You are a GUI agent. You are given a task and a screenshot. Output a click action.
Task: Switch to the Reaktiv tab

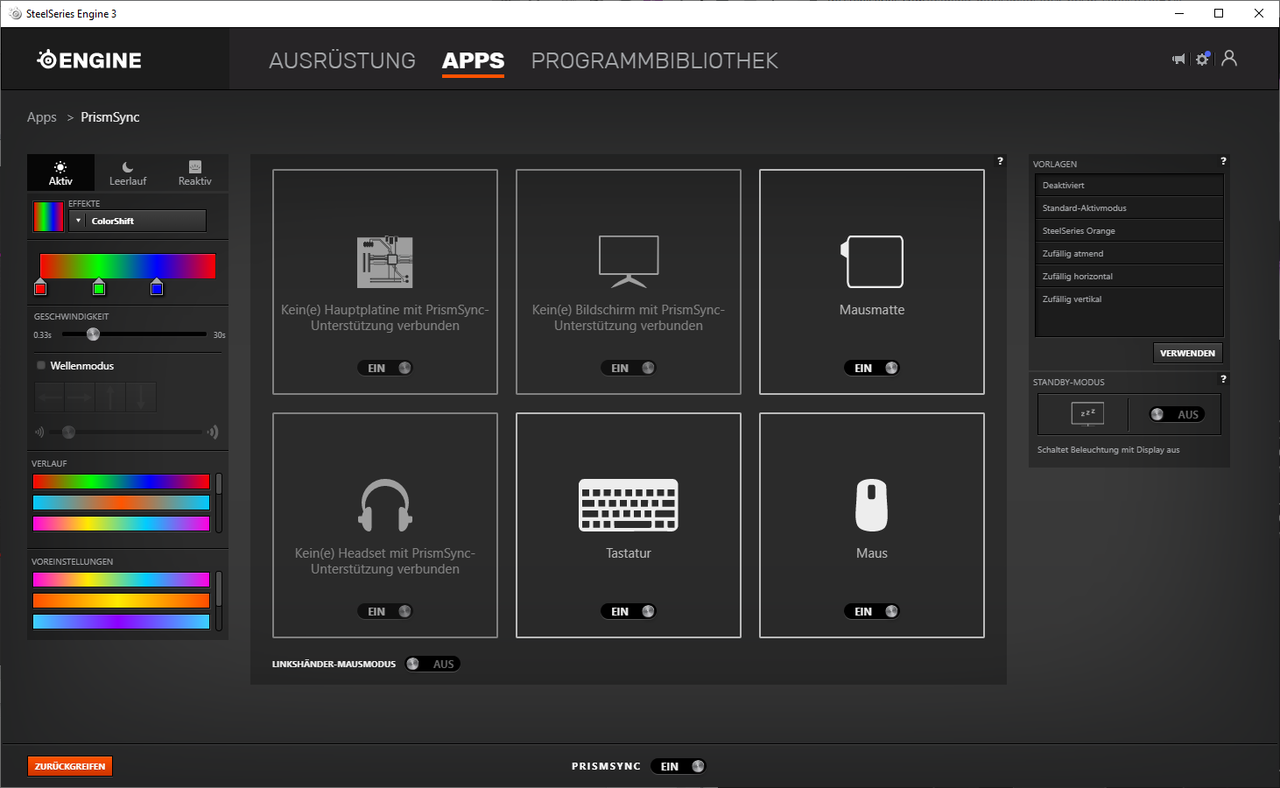tap(195, 173)
